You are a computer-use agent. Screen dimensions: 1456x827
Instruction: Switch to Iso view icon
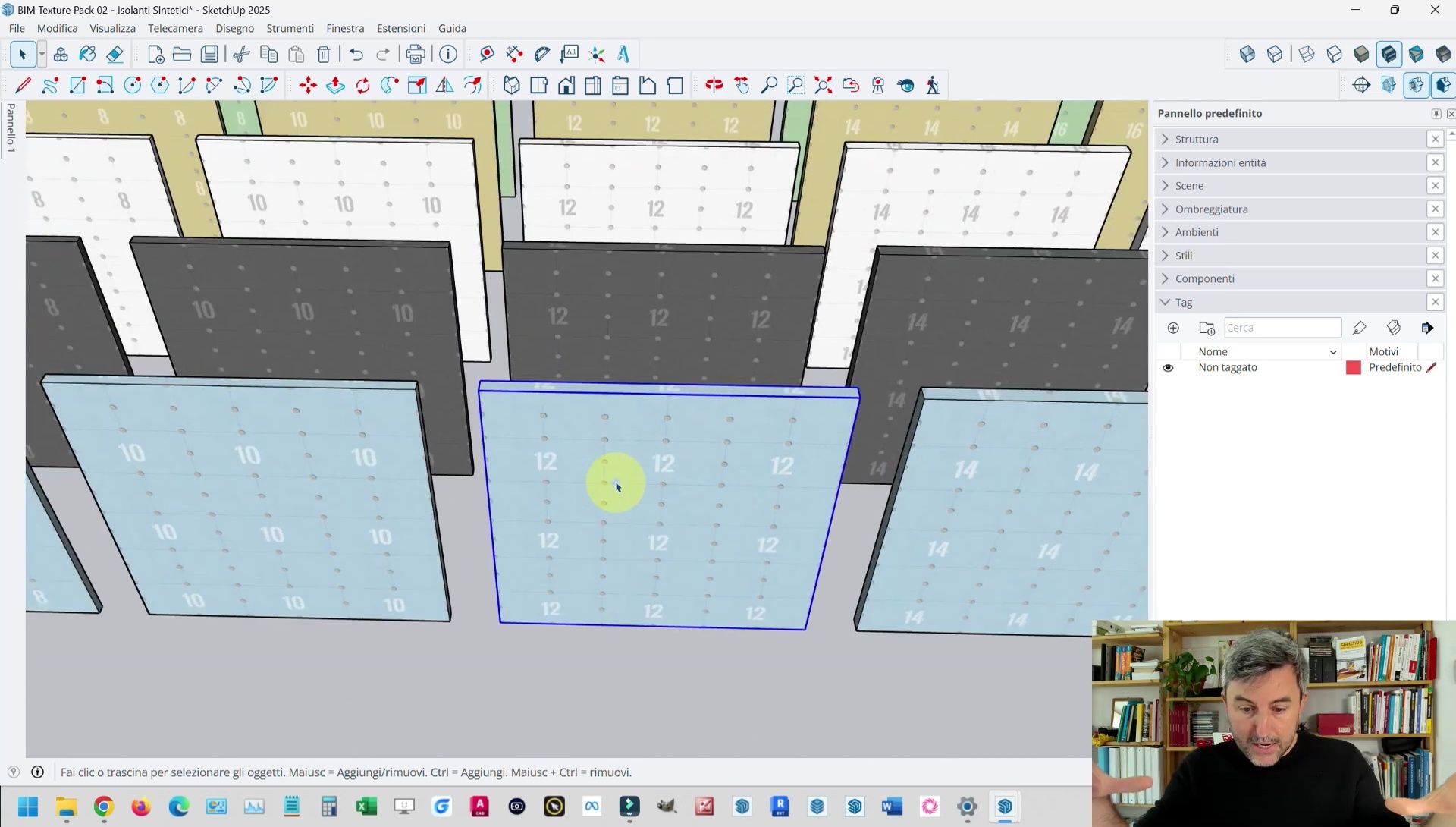[511, 85]
